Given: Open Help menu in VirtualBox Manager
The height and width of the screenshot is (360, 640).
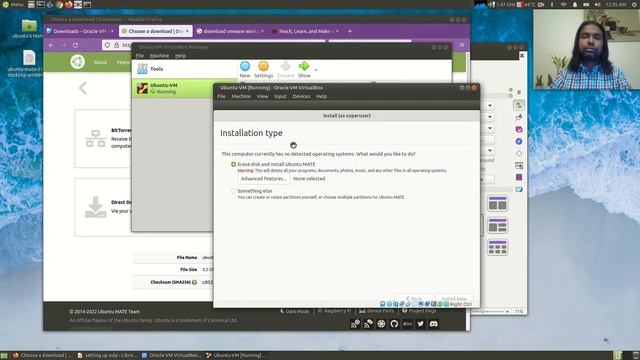Looking at the screenshot, I should [x=180, y=56].
